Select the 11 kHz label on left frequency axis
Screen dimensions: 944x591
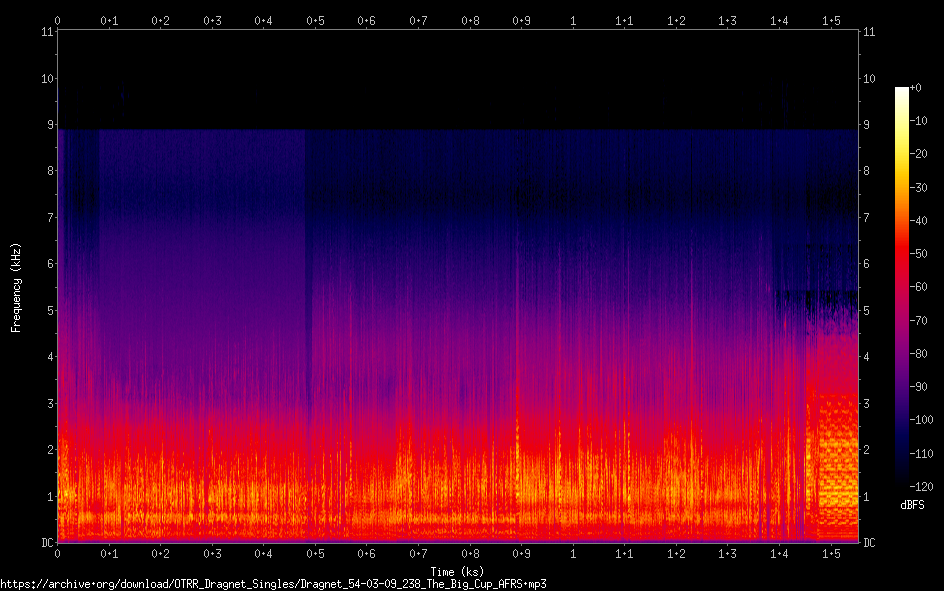click(x=47, y=32)
